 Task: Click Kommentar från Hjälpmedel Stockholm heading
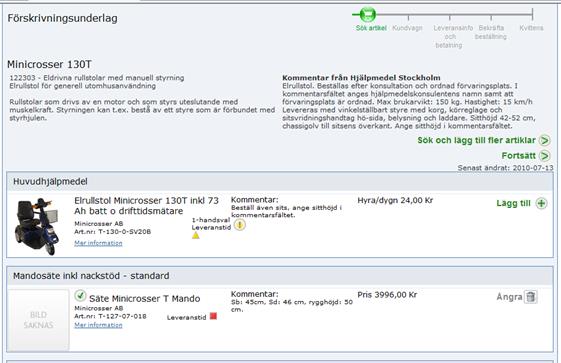tap(361, 78)
